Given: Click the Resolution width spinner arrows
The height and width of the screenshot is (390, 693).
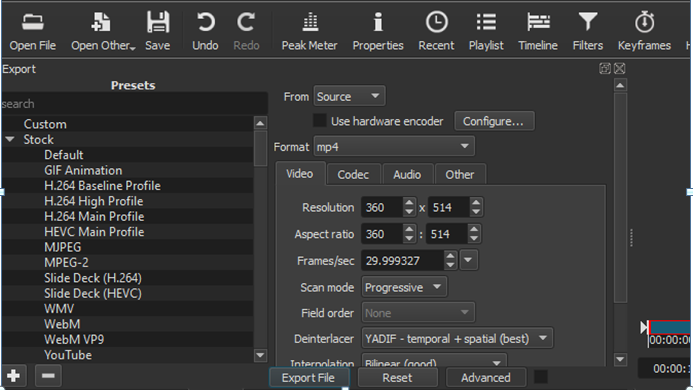Looking at the screenshot, I should pos(409,207).
